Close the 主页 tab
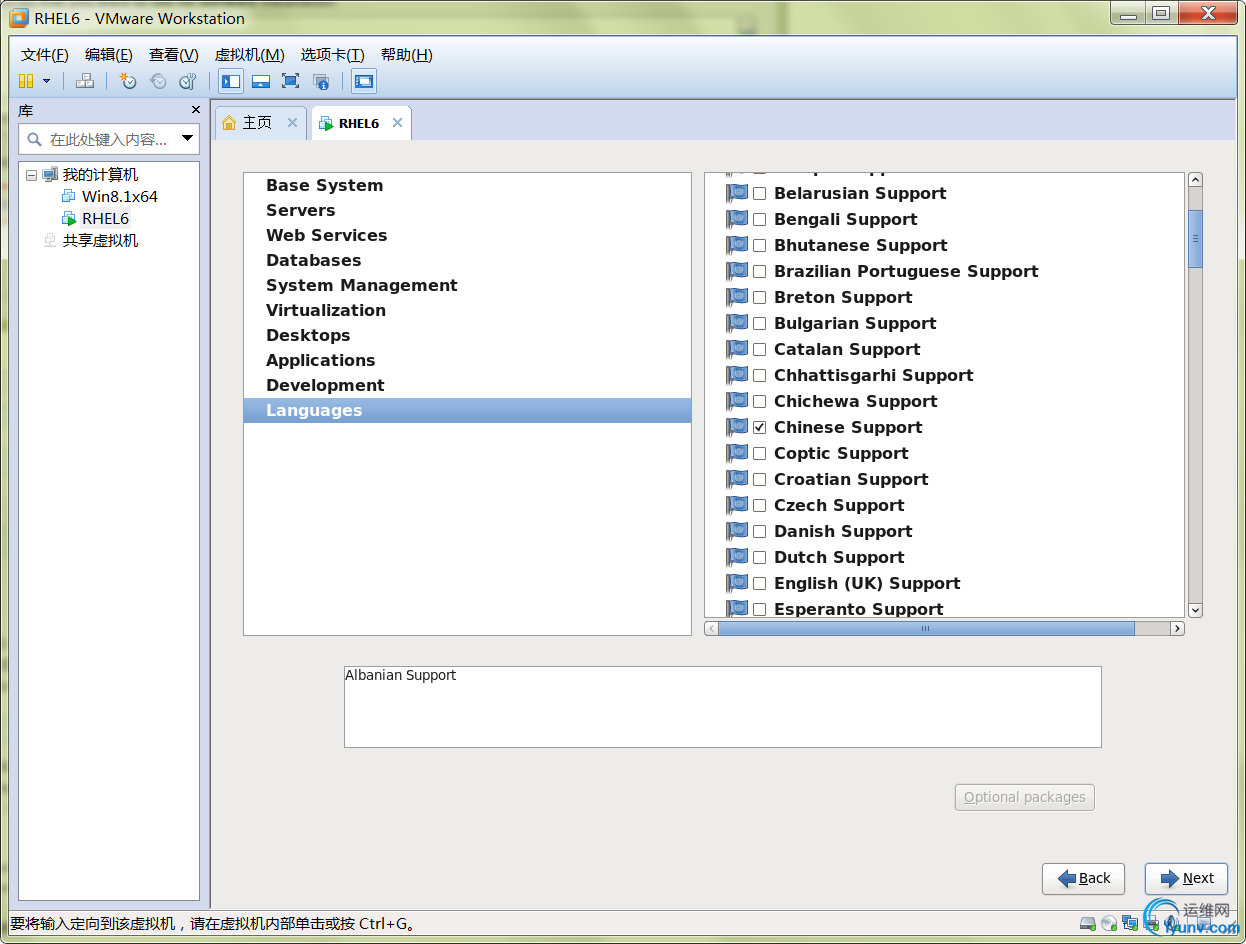 [292, 122]
